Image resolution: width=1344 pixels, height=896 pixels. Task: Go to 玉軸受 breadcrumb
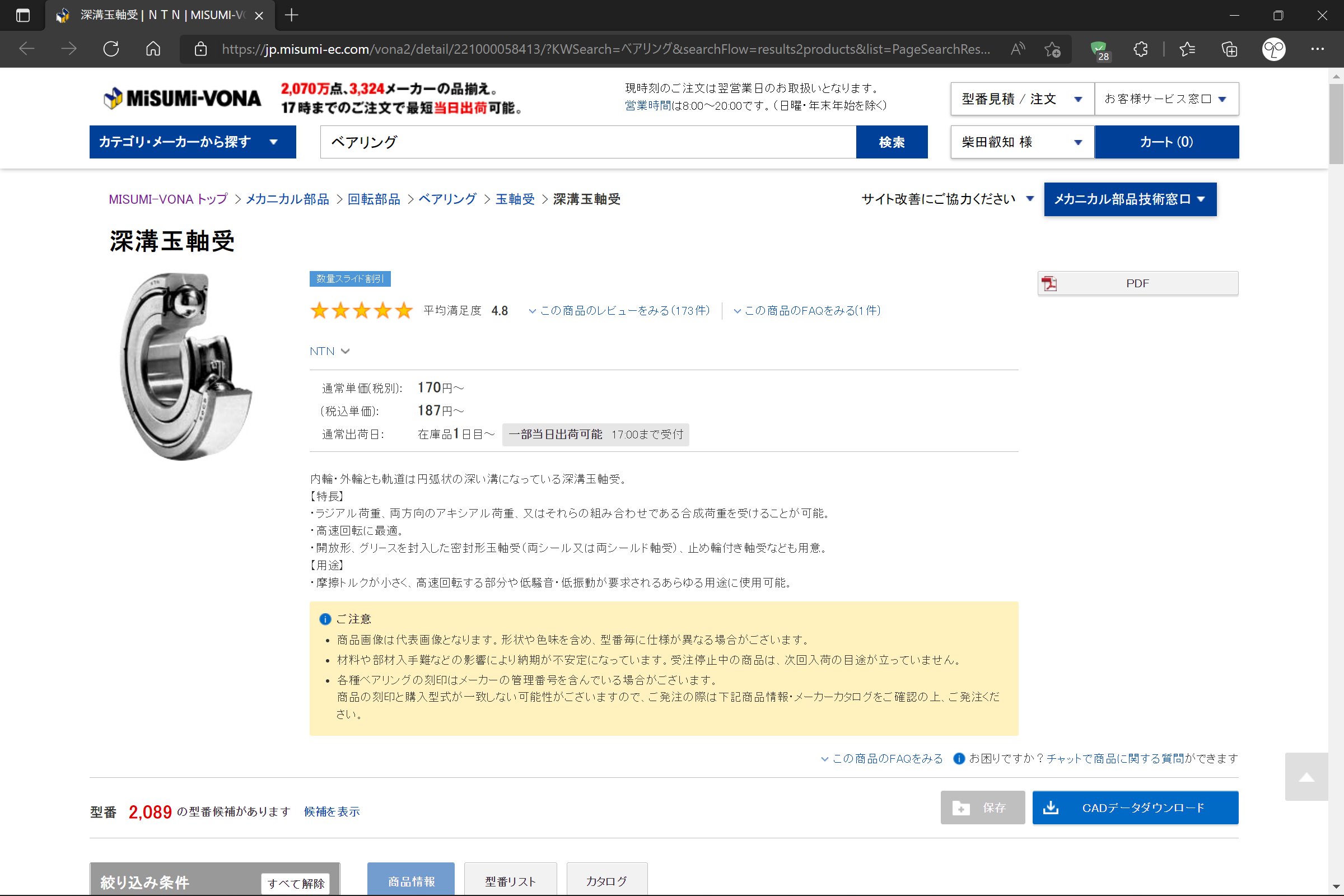coord(515,199)
